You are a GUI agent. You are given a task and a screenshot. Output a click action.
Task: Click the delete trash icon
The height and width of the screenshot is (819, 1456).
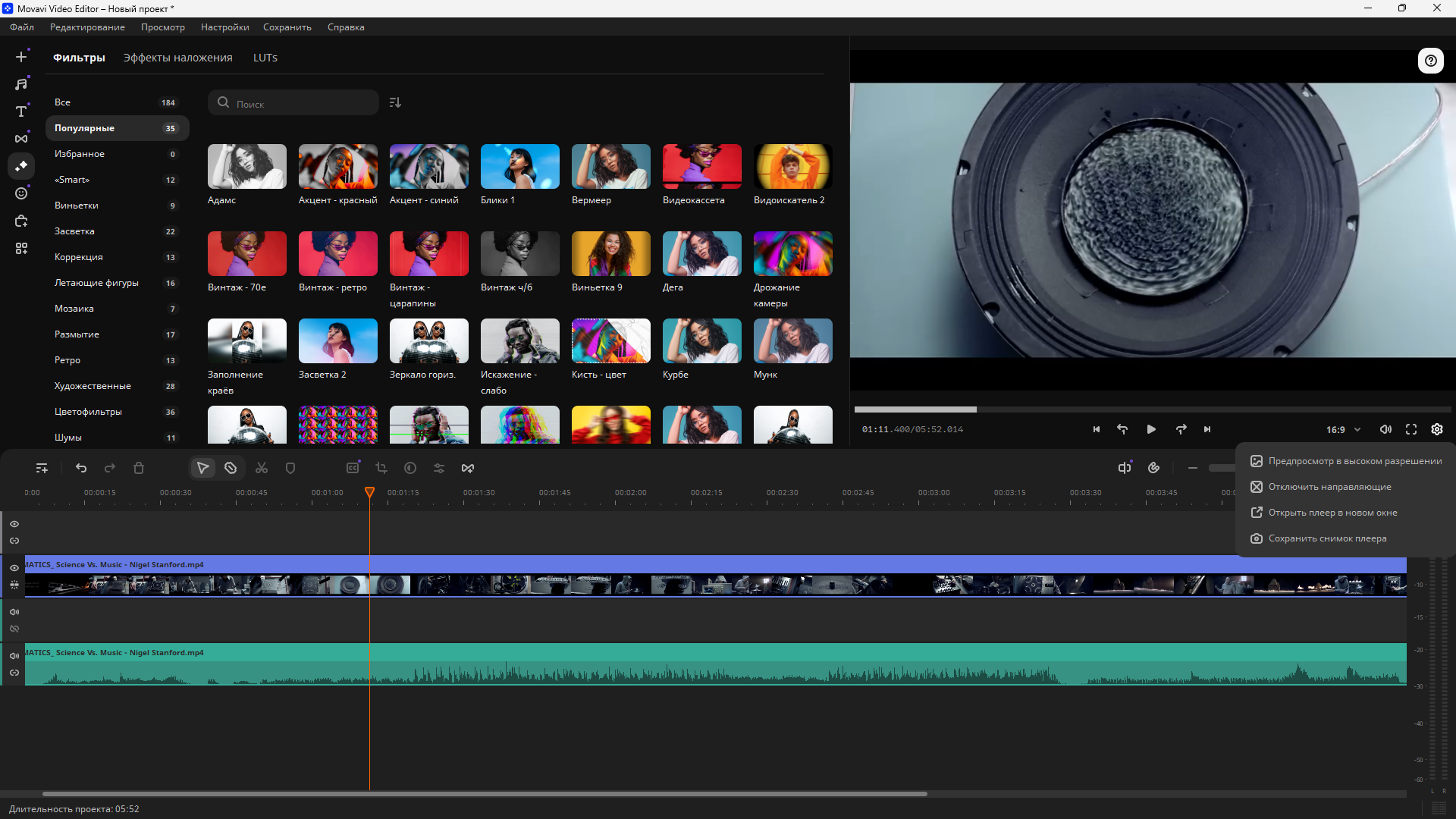[x=139, y=469]
